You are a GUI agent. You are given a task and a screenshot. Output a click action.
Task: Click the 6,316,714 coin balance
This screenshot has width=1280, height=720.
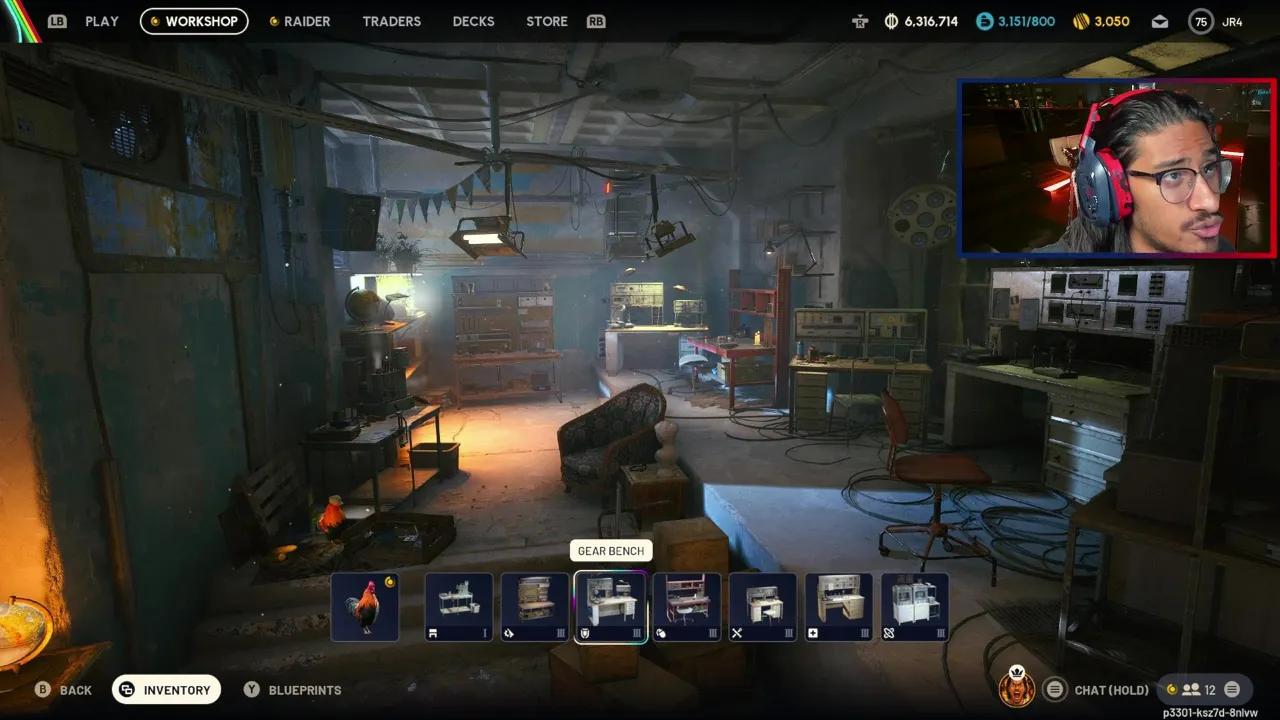(x=931, y=21)
